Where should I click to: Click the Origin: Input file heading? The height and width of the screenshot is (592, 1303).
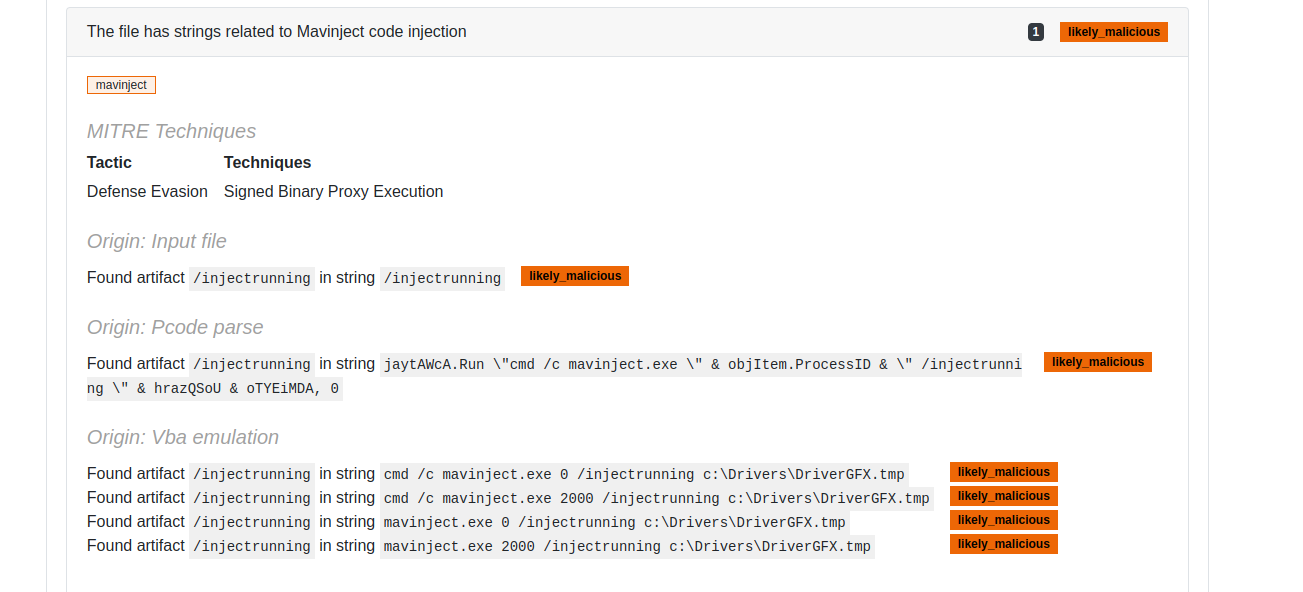(x=157, y=241)
